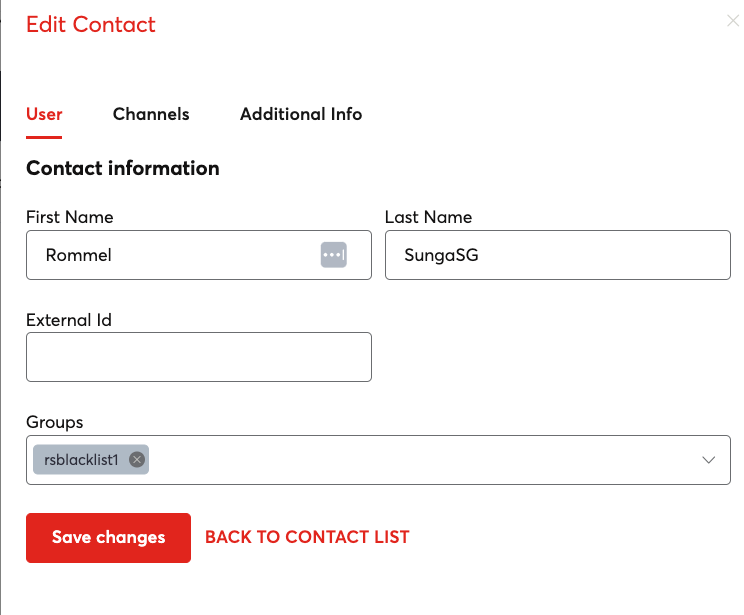Click the Last Name label text
Screen dimensions: 744x615
[428, 217]
